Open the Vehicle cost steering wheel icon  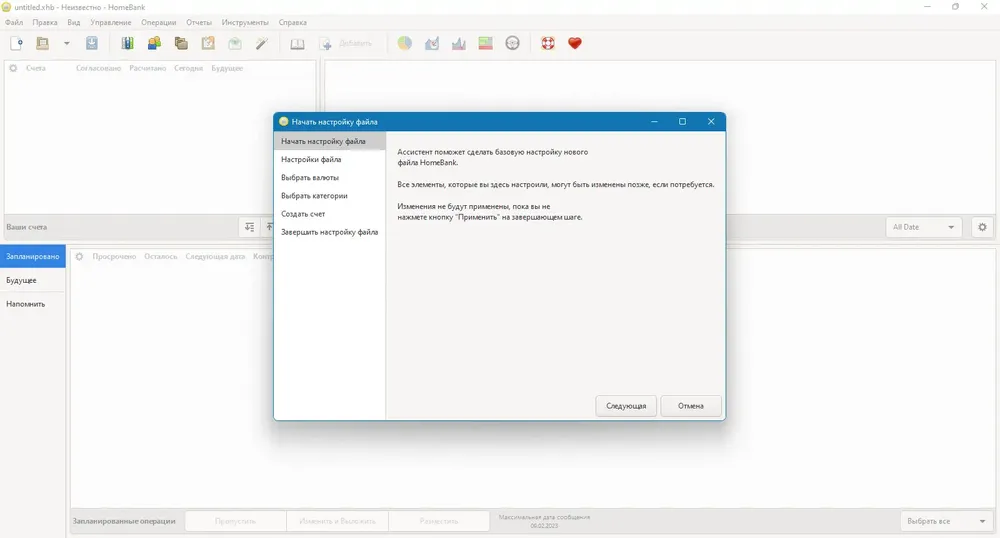512,43
